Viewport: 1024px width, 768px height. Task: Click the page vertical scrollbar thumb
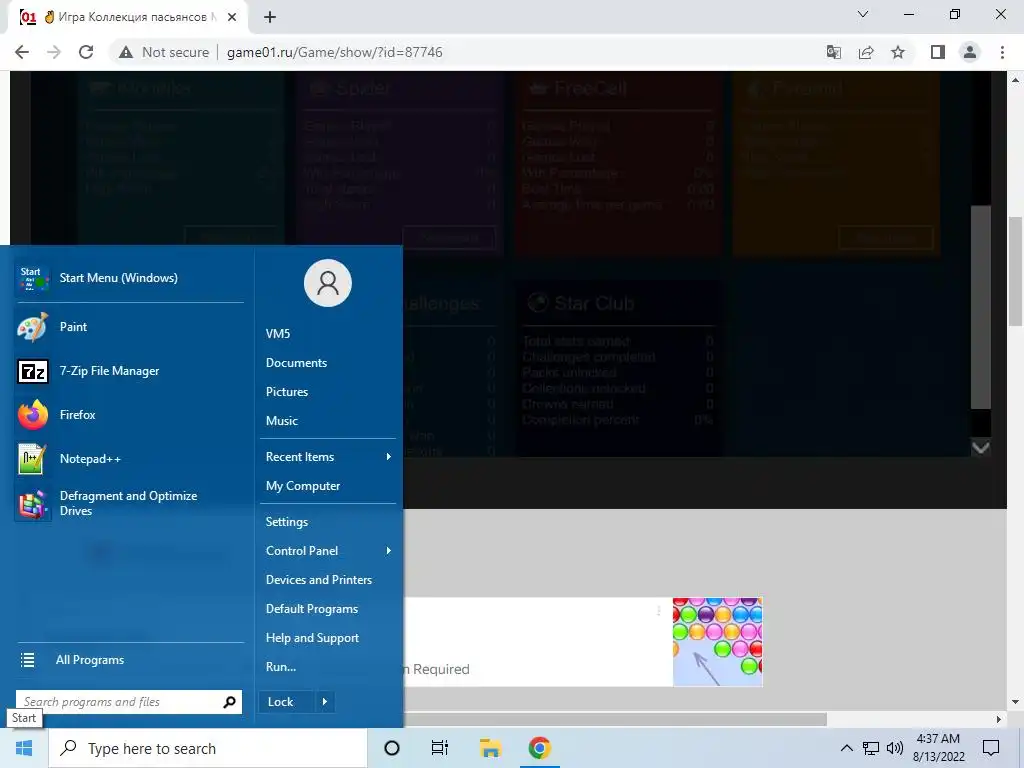1015,271
